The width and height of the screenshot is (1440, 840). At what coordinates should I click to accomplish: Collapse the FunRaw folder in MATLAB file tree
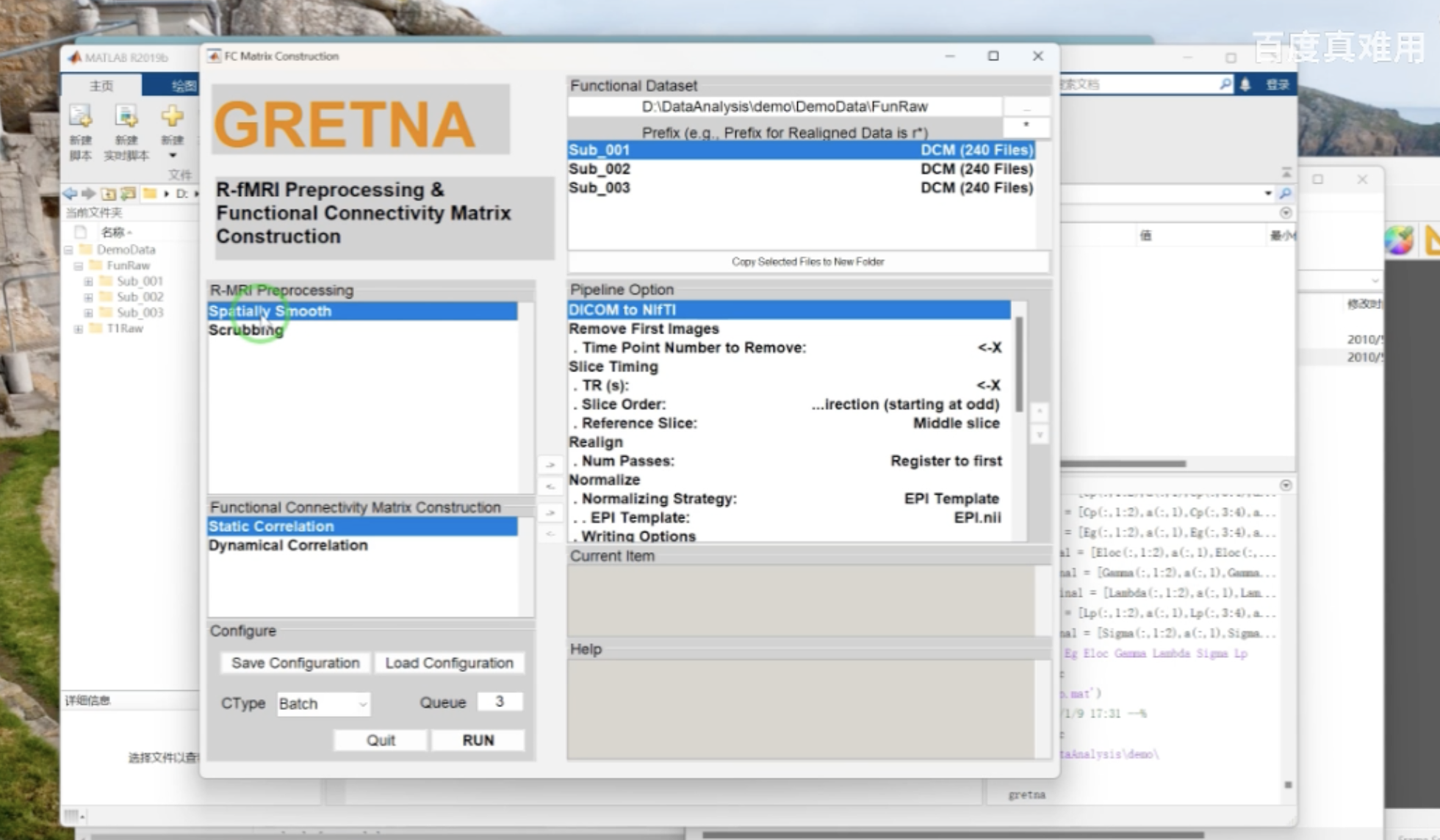coord(79,266)
